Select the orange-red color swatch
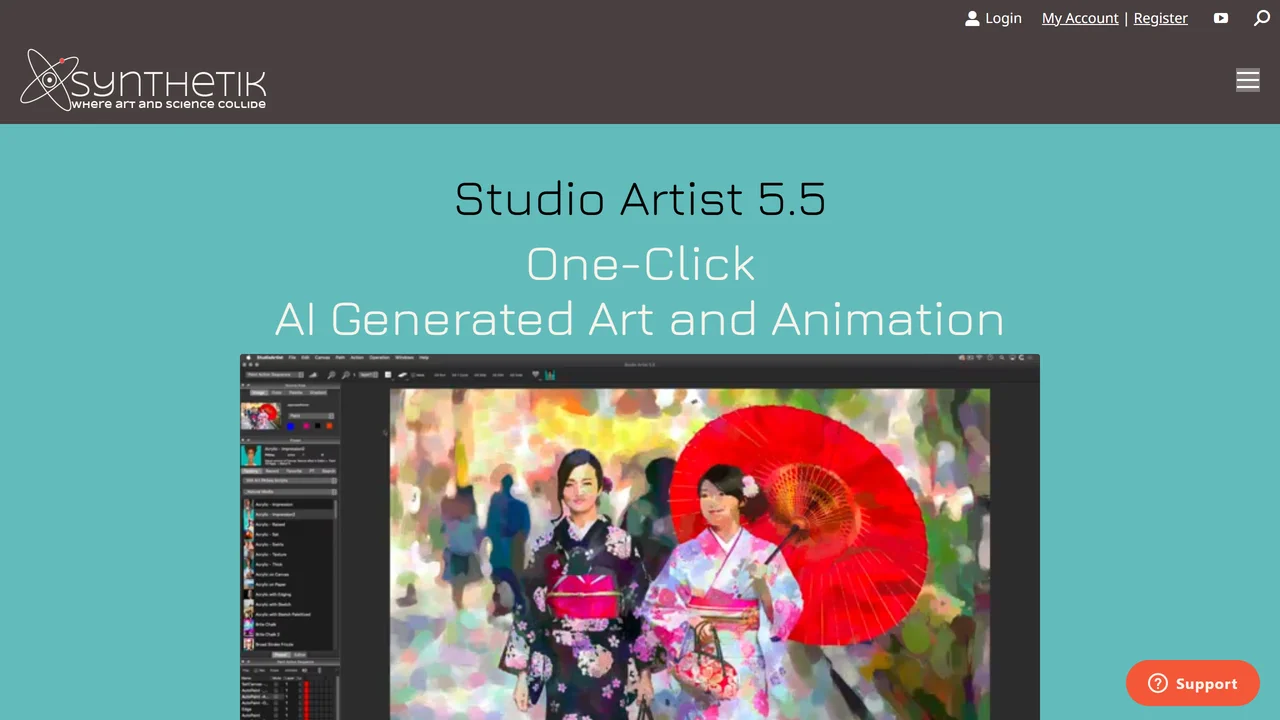1280x720 pixels. pos(329,426)
